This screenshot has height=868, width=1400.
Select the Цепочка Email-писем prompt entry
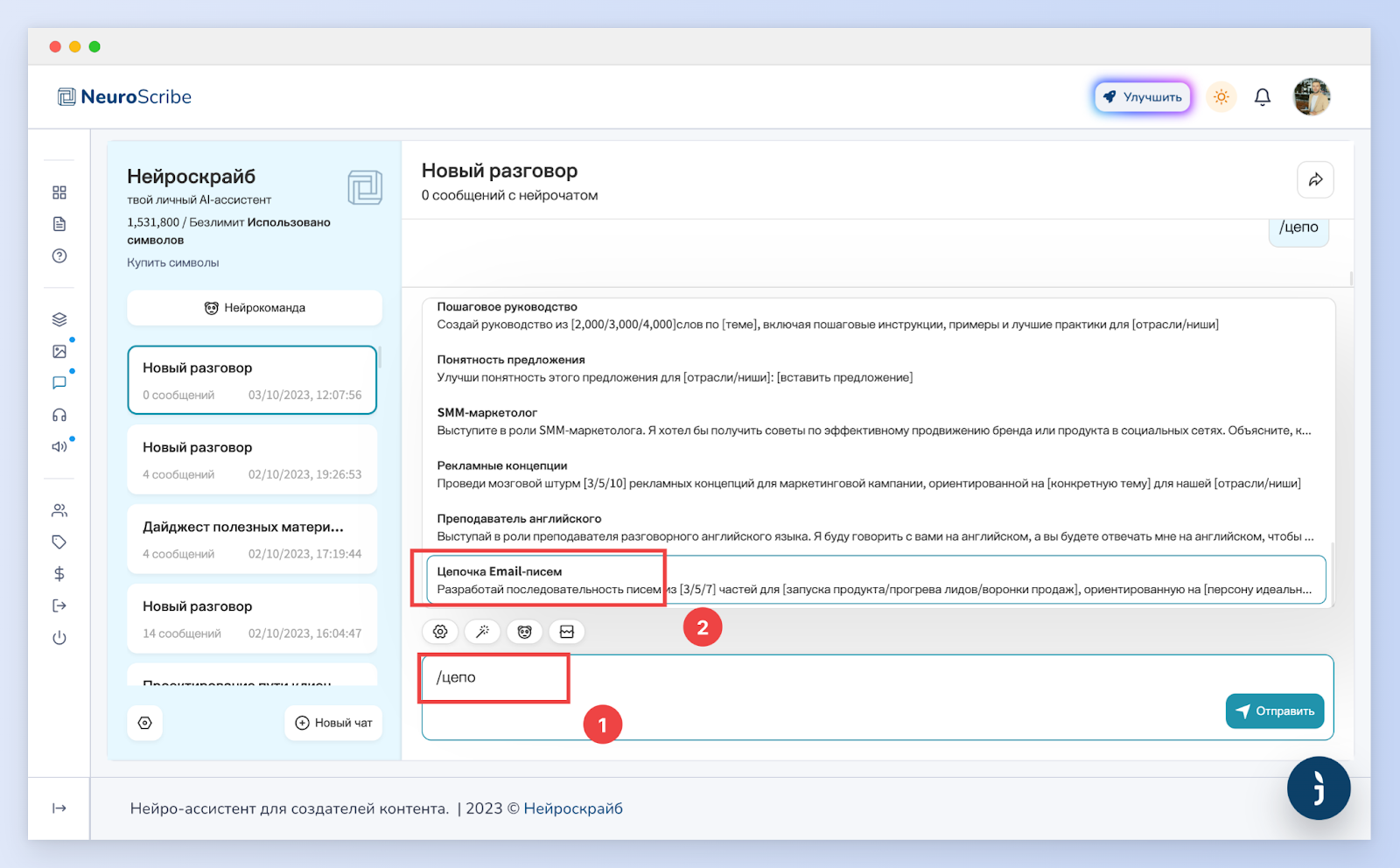(x=876, y=580)
